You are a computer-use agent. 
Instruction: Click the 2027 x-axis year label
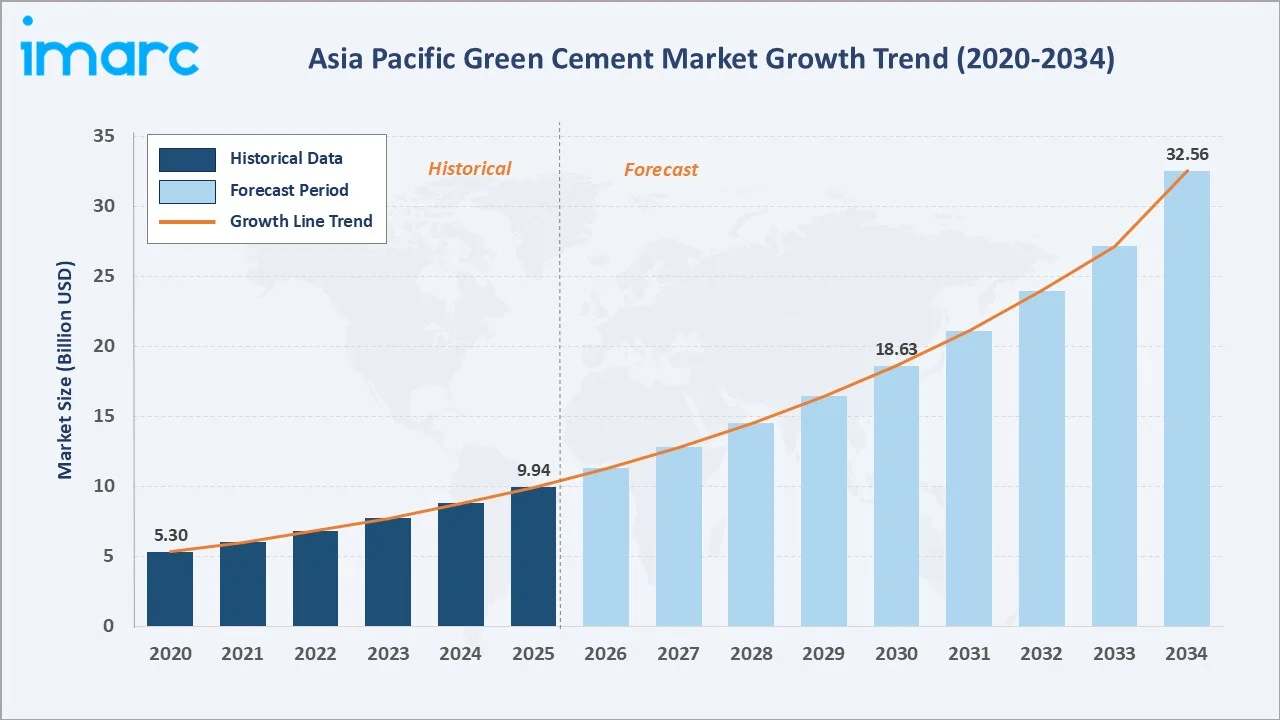point(679,654)
